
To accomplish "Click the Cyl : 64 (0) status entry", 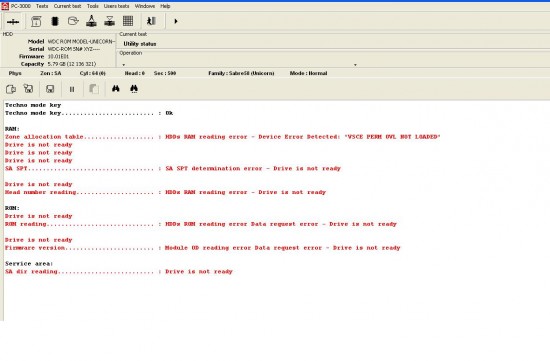I will tap(93, 73).
